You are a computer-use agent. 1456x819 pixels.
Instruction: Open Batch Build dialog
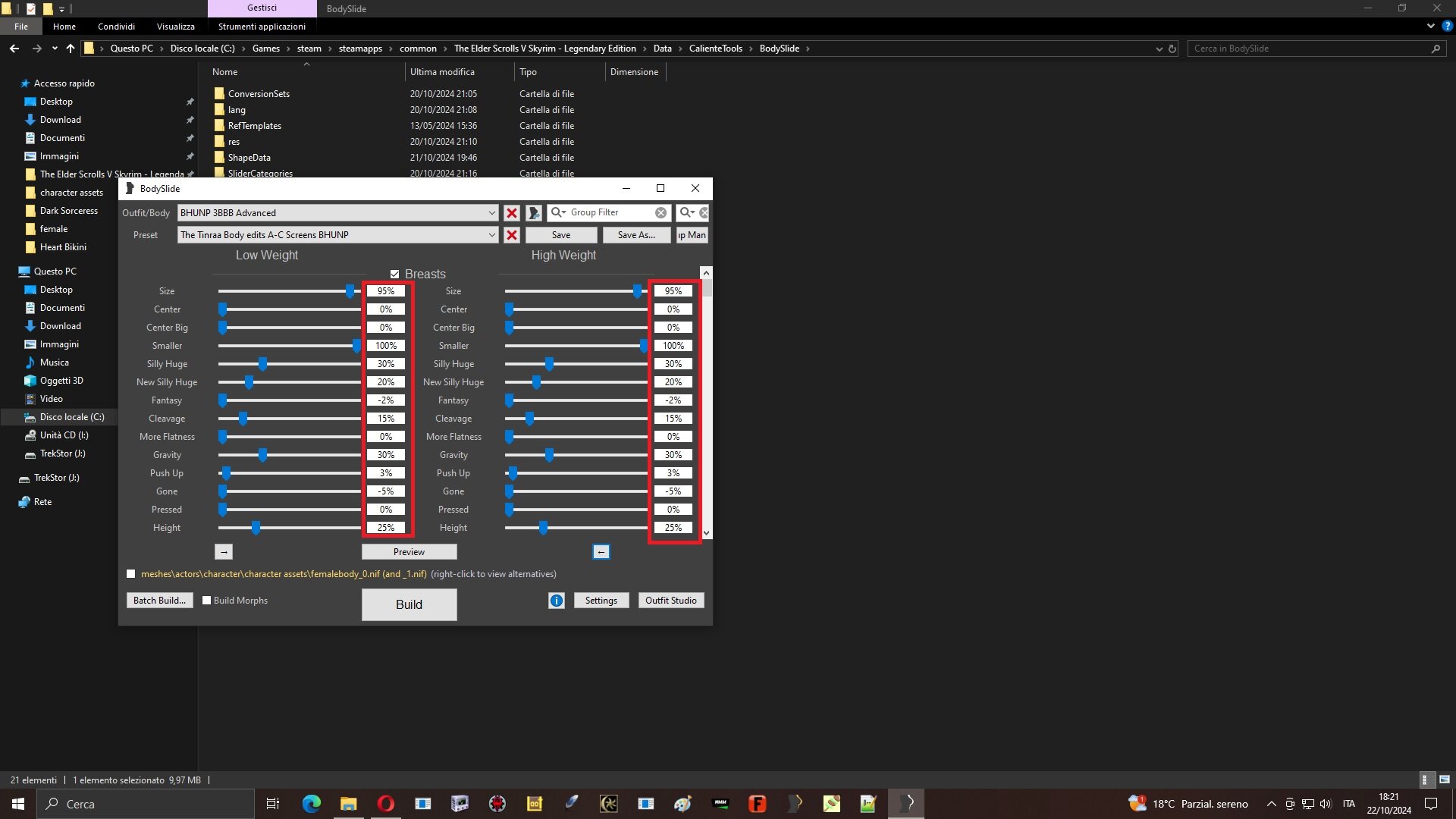point(159,601)
